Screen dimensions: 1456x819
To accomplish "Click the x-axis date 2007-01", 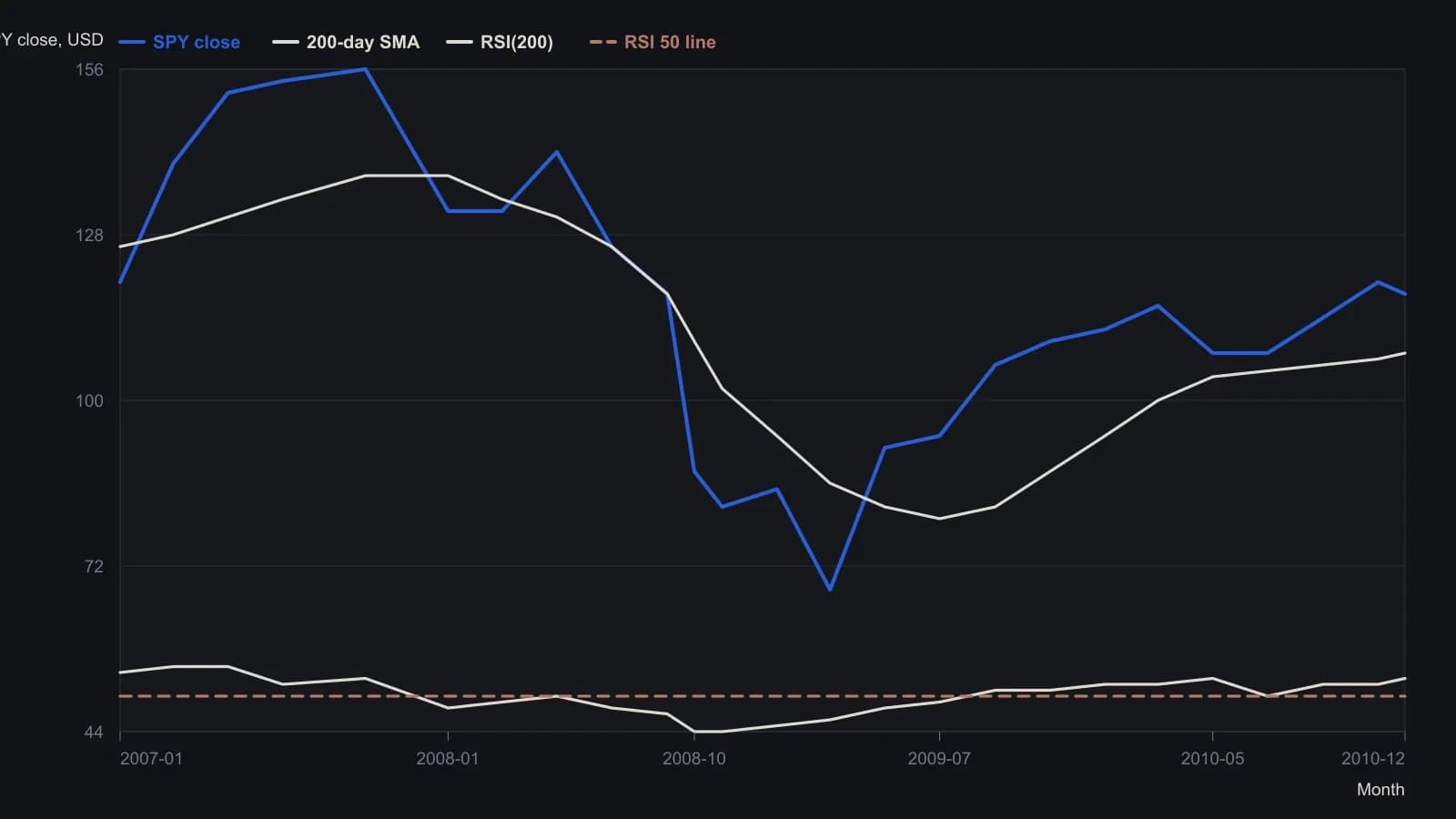I will point(151,759).
